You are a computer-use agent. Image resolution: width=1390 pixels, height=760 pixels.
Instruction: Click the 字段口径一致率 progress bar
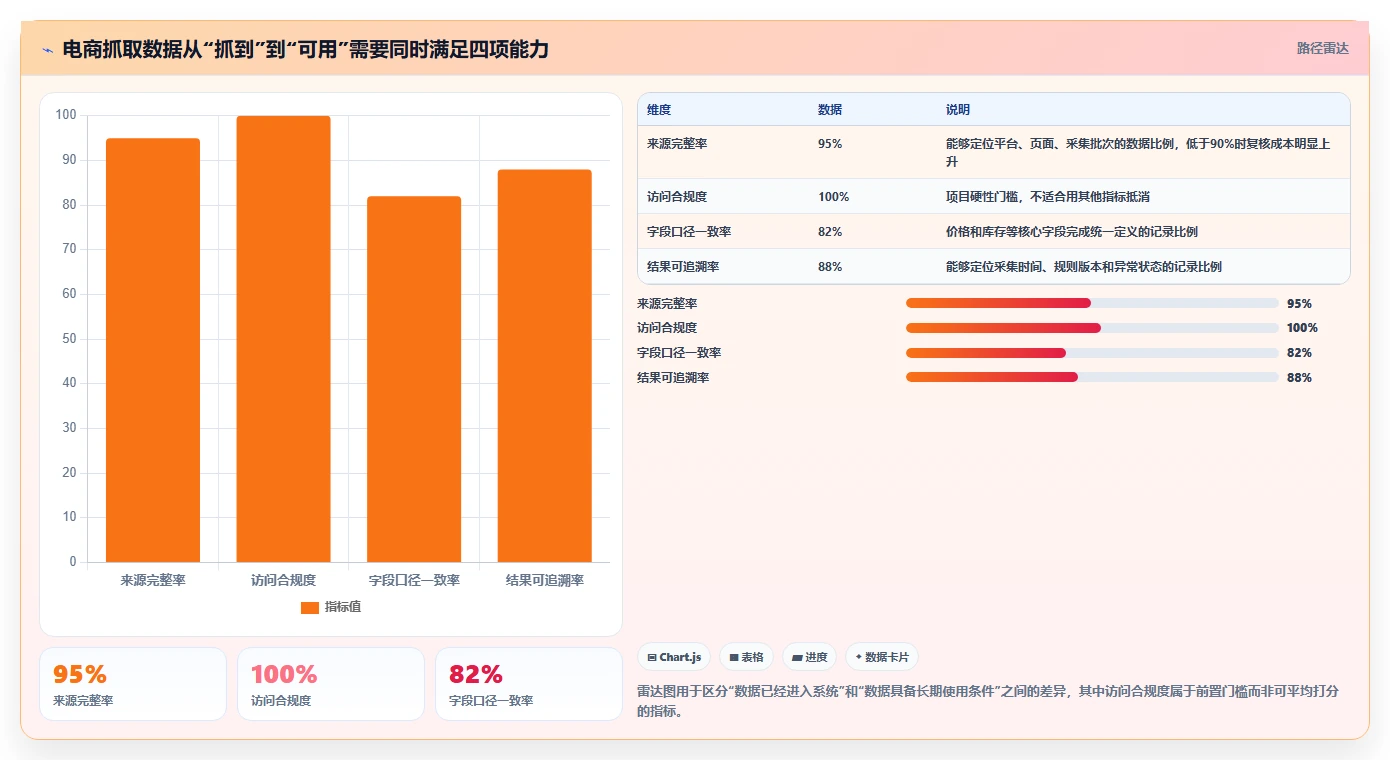click(x=1092, y=353)
